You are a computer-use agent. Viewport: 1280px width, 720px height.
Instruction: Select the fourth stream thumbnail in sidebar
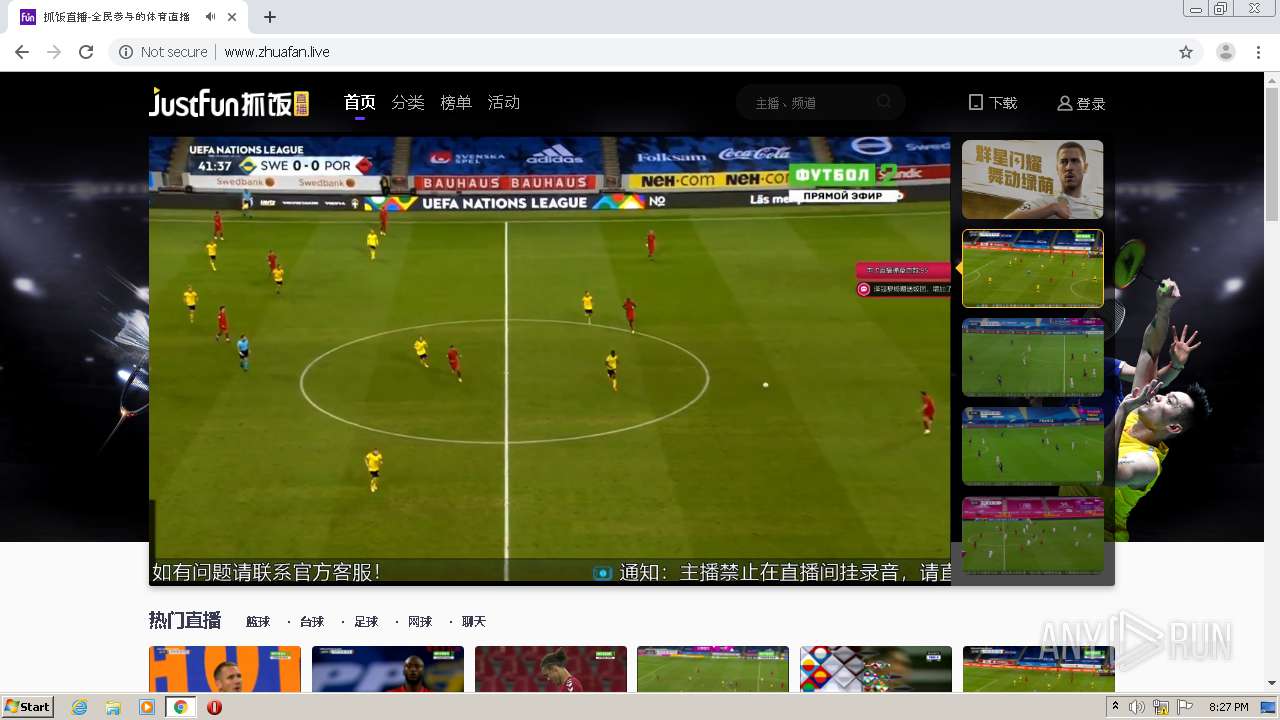(1033, 446)
